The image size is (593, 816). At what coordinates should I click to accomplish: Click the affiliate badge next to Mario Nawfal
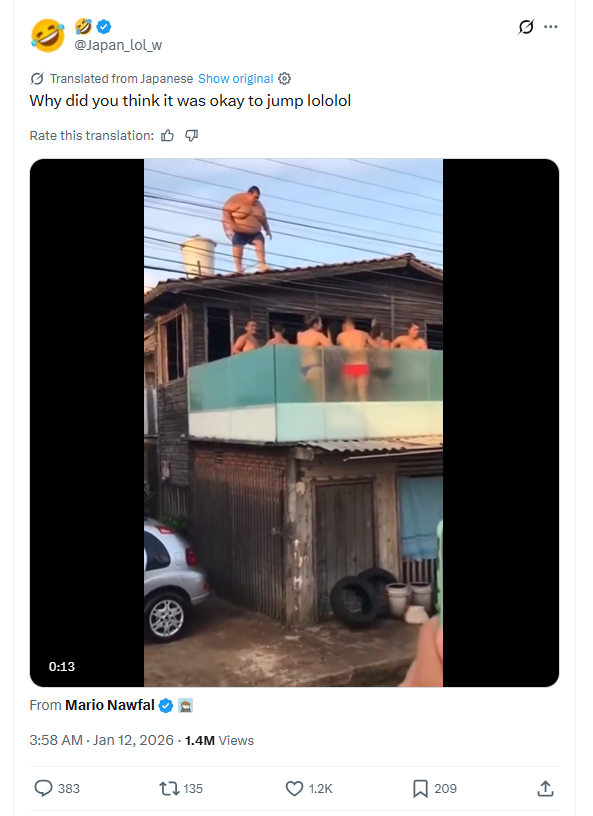pyautogui.click(x=185, y=706)
